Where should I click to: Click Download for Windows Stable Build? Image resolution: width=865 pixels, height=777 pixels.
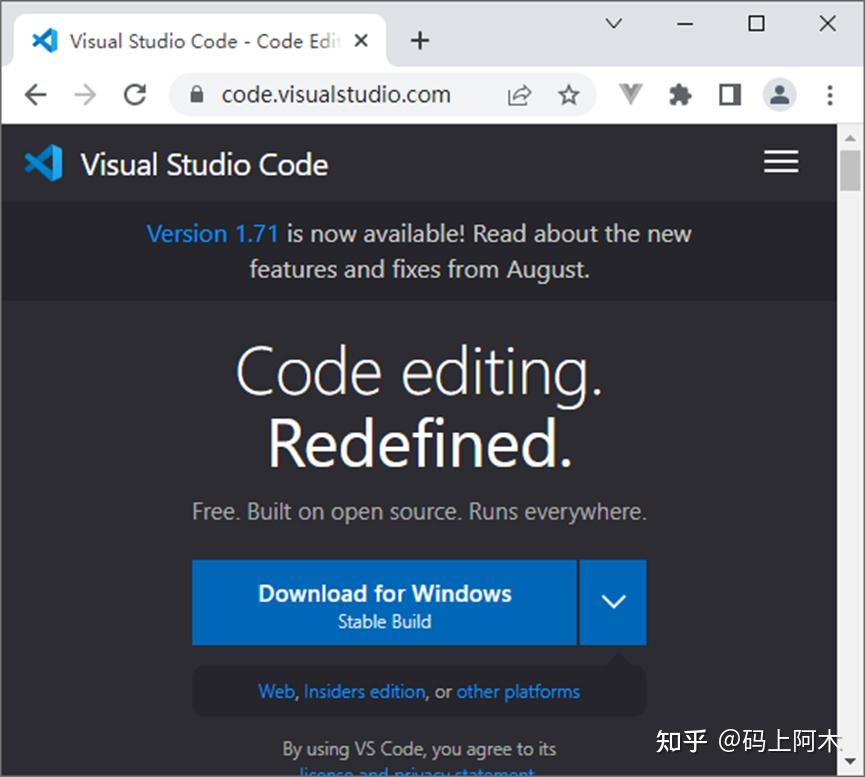tap(385, 603)
